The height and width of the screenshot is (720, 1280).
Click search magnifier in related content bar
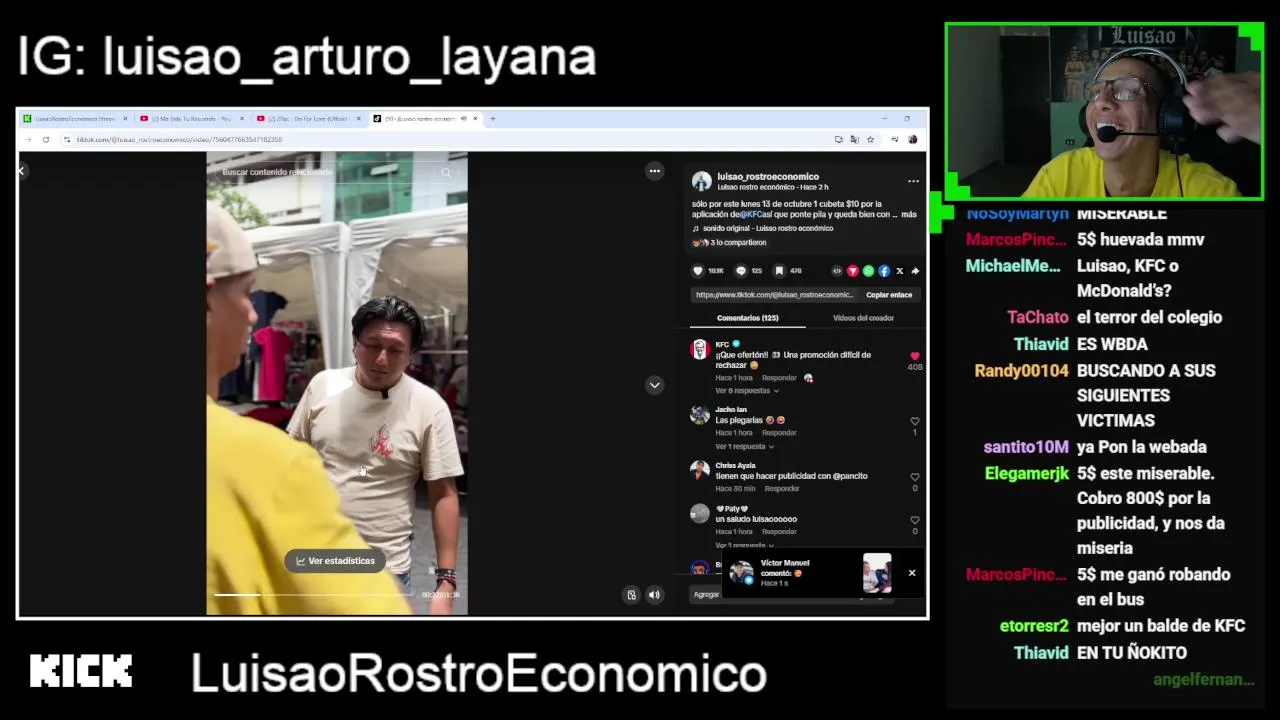[446, 172]
